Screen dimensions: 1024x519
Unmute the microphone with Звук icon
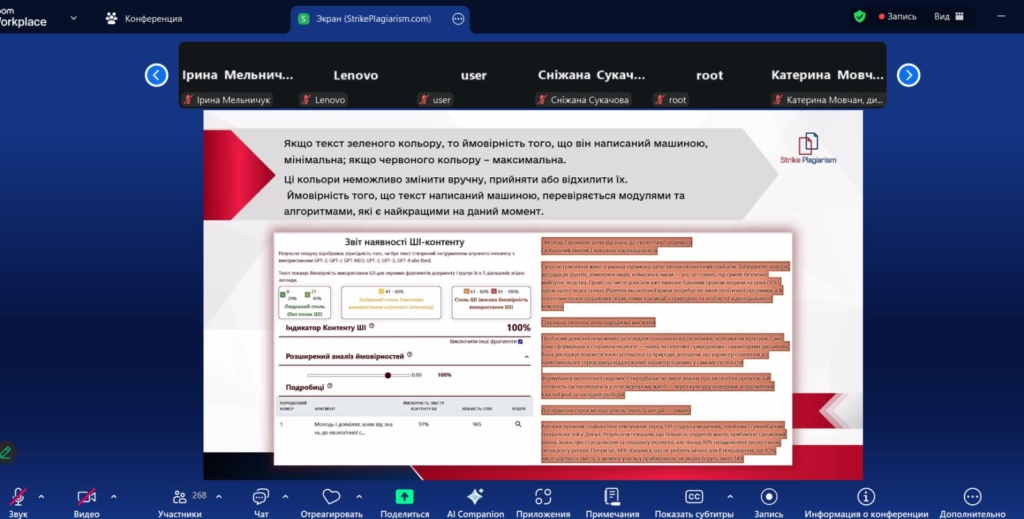pyautogui.click(x=17, y=496)
